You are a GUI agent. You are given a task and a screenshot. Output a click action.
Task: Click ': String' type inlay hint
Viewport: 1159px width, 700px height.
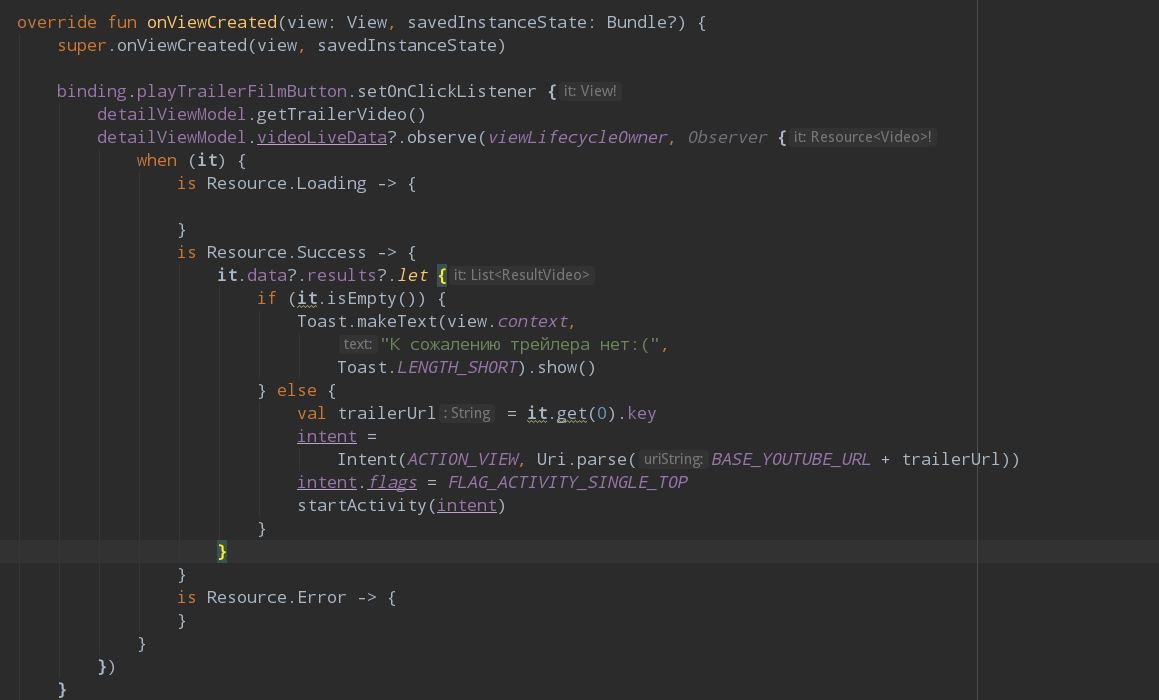pos(467,413)
